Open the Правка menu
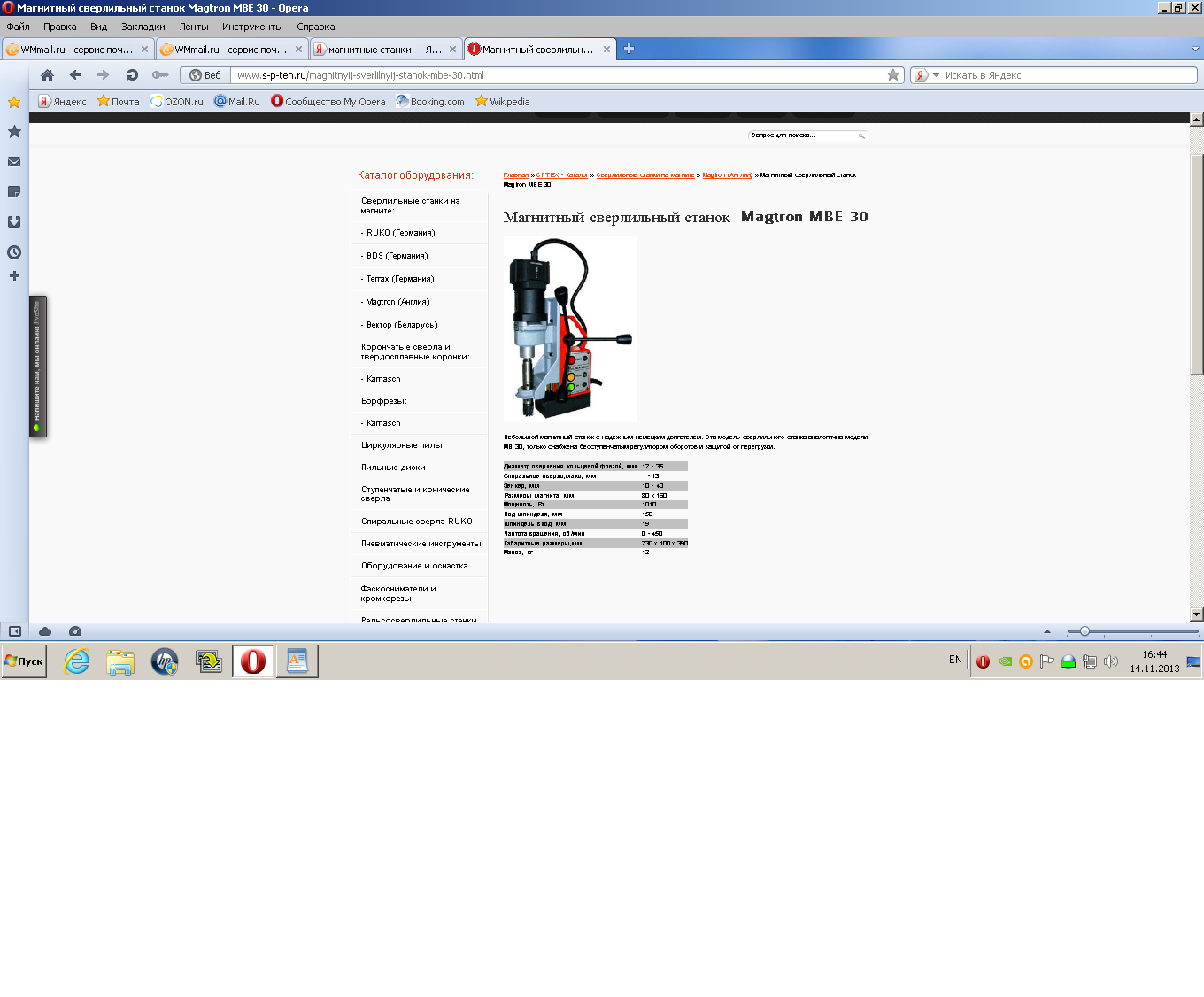1204x997 pixels. [59, 27]
